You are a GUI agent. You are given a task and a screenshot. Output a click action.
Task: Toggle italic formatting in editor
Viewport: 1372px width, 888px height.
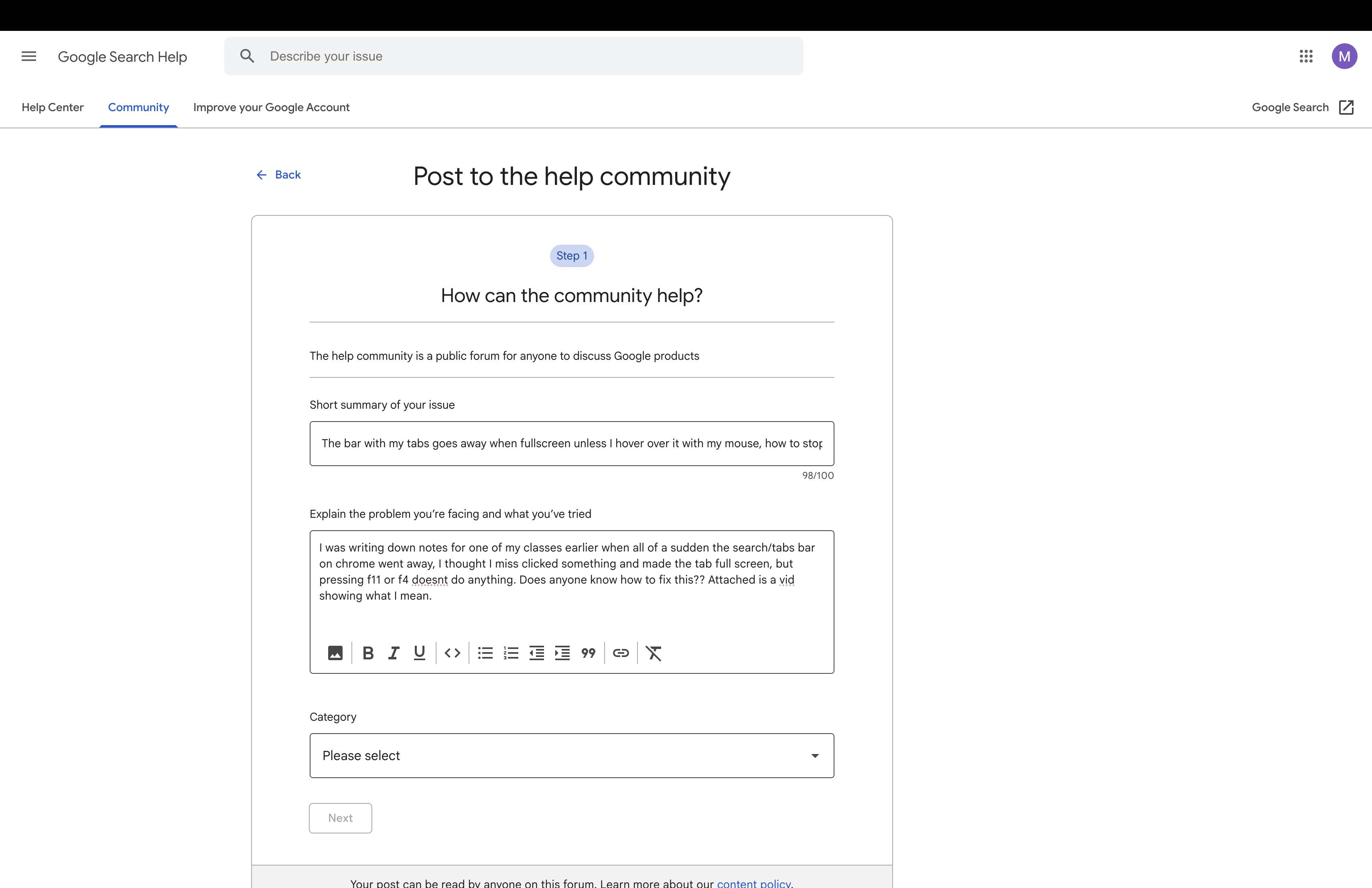[394, 653]
